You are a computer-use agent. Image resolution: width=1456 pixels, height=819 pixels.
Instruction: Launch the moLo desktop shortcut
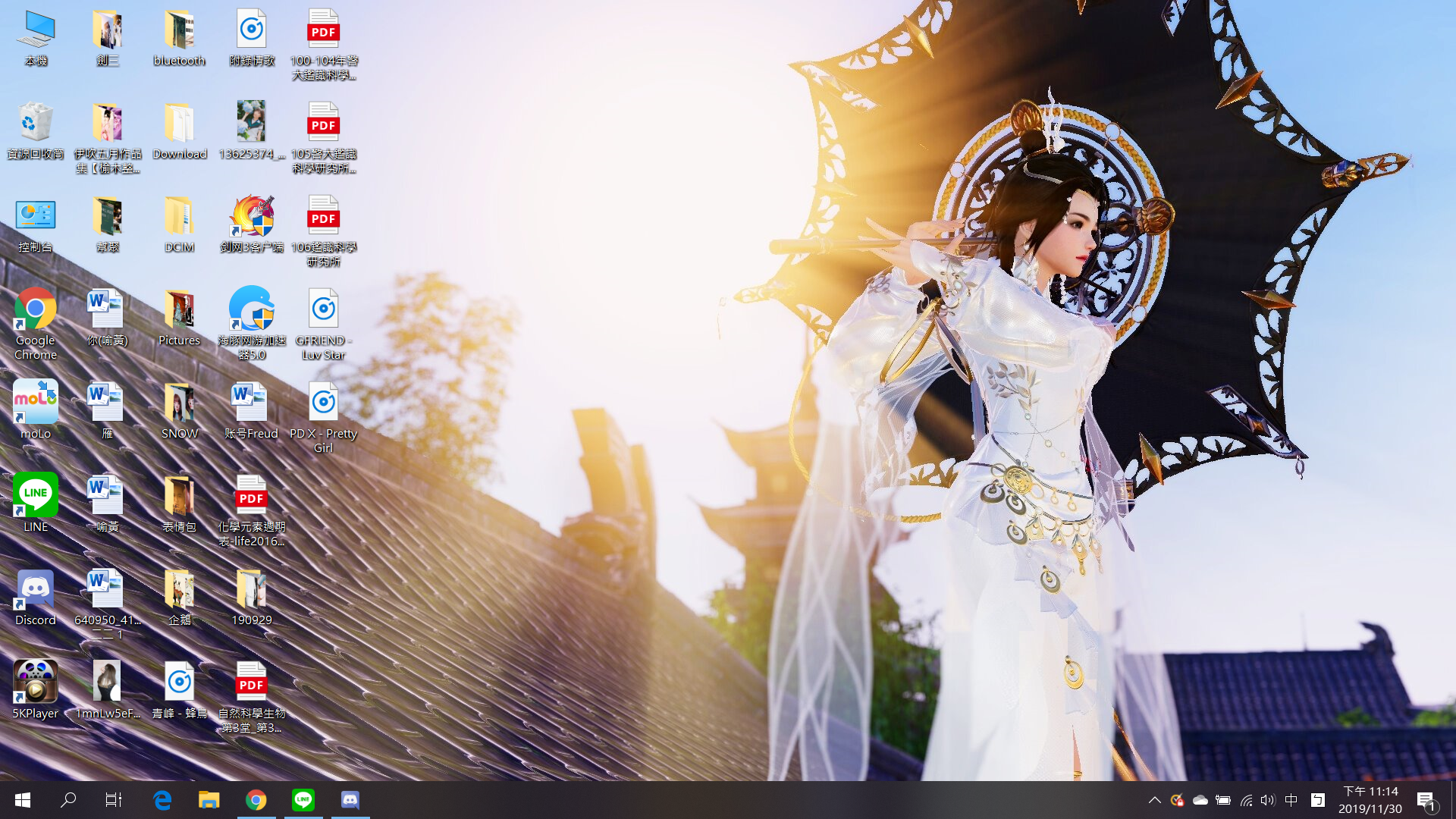(x=36, y=409)
